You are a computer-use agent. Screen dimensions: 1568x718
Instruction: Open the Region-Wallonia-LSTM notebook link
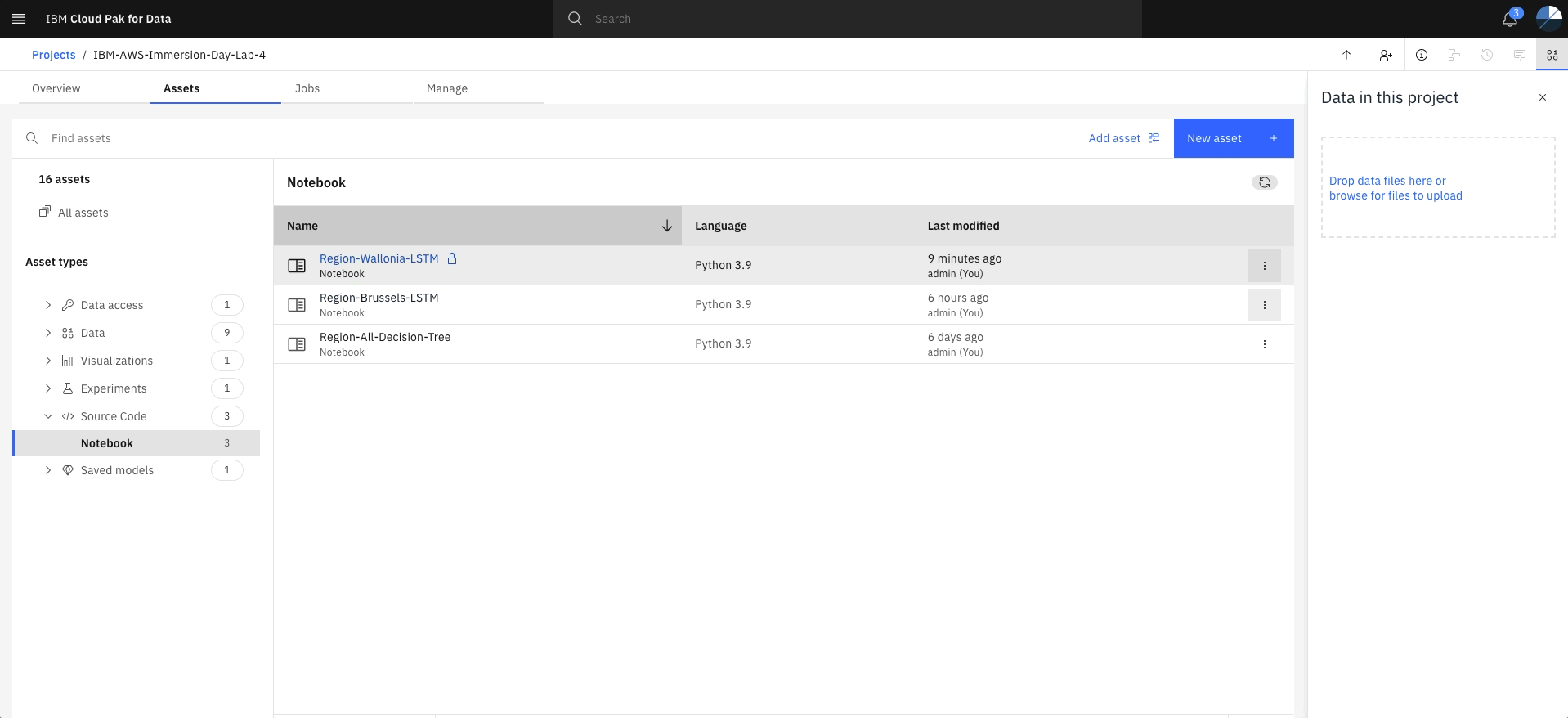click(379, 258)
